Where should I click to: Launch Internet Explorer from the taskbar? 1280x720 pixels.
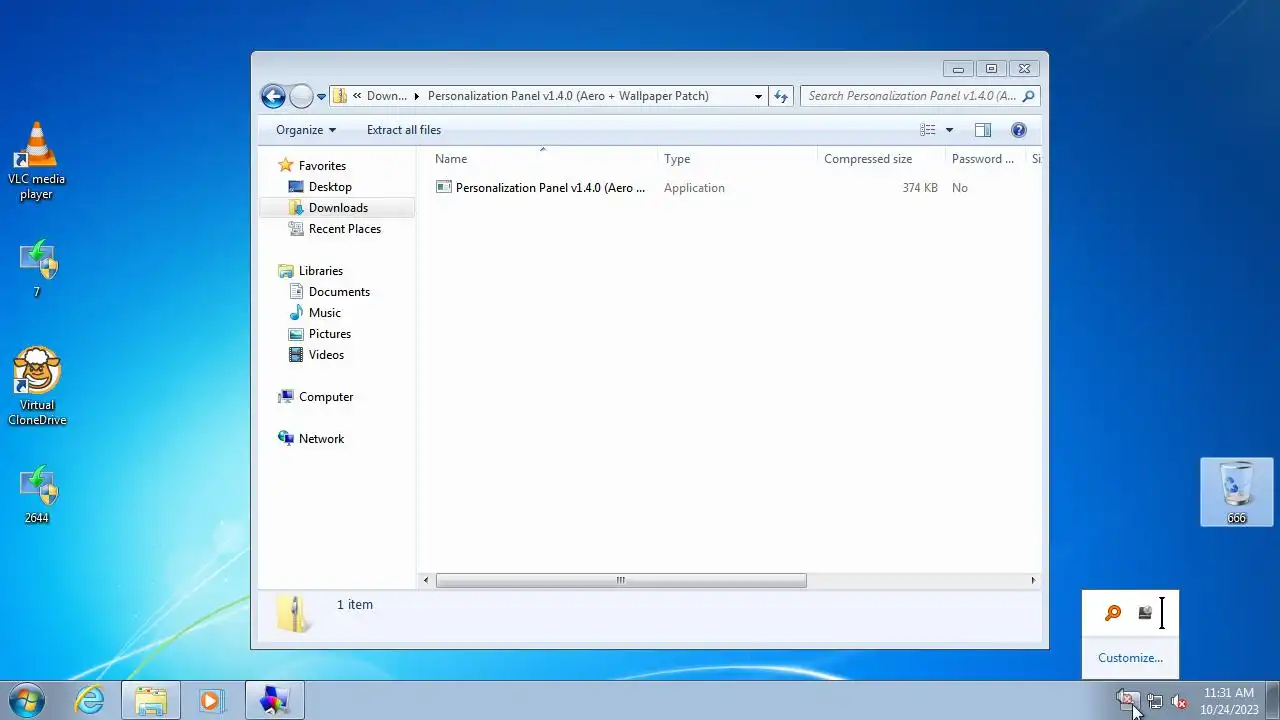(90, 701)
